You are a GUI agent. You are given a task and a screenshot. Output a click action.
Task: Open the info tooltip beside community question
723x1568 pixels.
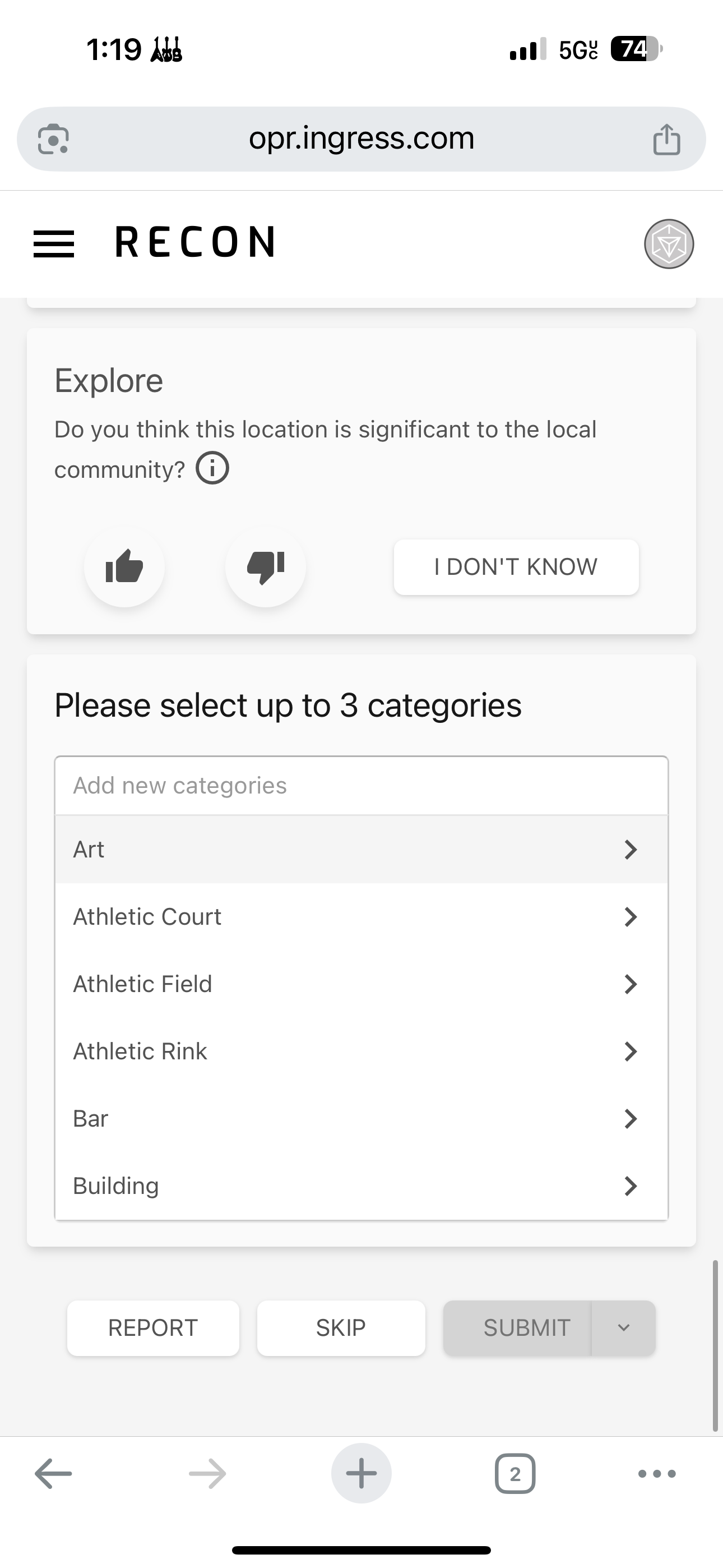tap(212, 468)
